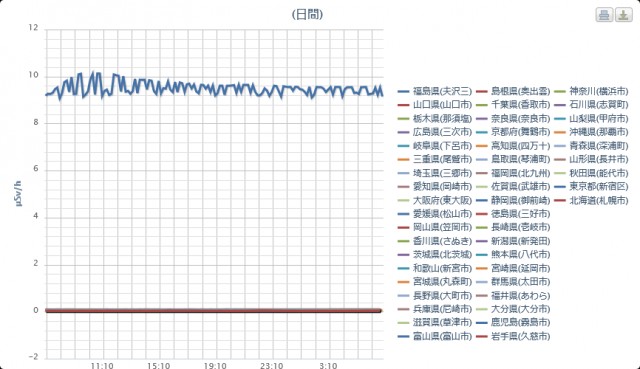
Task: Toggle 大阪府(東大阪) legend item
Action: (435, 200)
